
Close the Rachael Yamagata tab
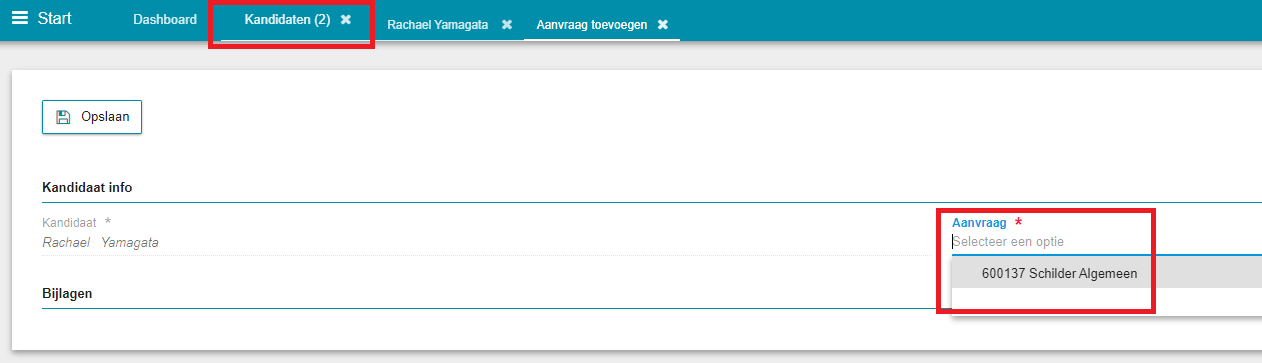click(x=507, y=25)
